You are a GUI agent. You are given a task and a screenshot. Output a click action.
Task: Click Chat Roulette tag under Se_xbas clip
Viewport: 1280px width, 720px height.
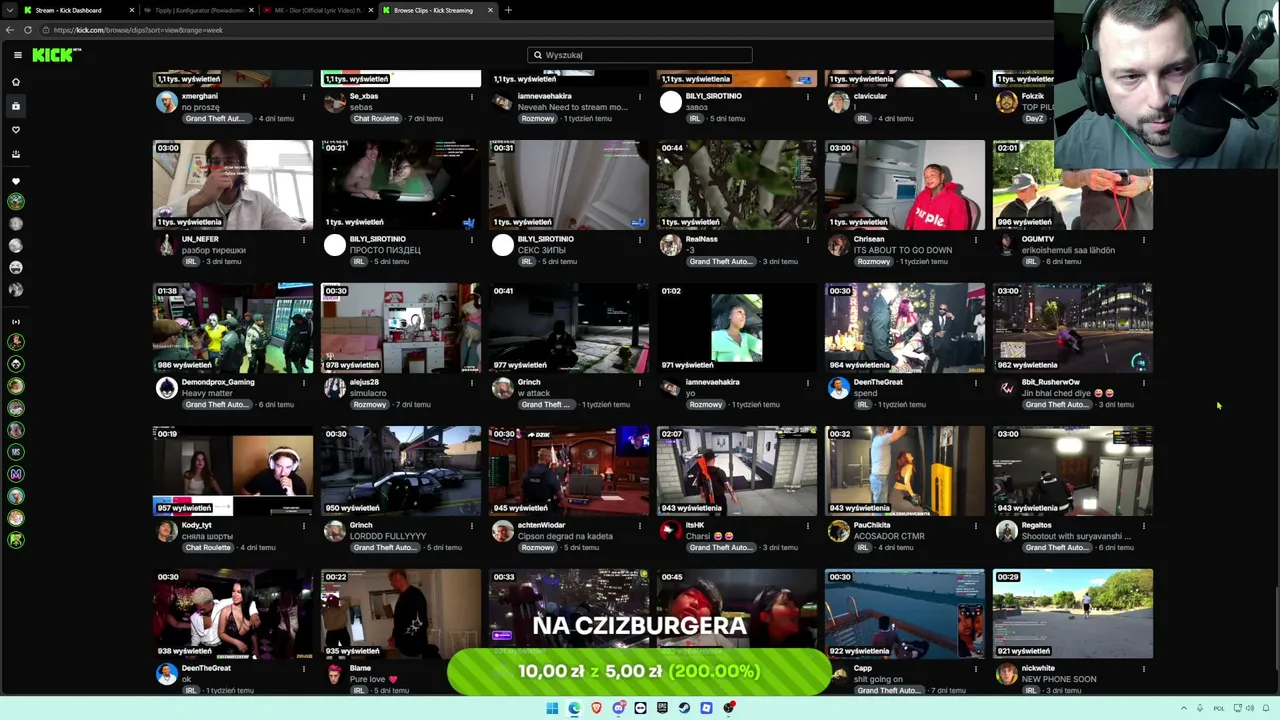(x=376, y=118)
